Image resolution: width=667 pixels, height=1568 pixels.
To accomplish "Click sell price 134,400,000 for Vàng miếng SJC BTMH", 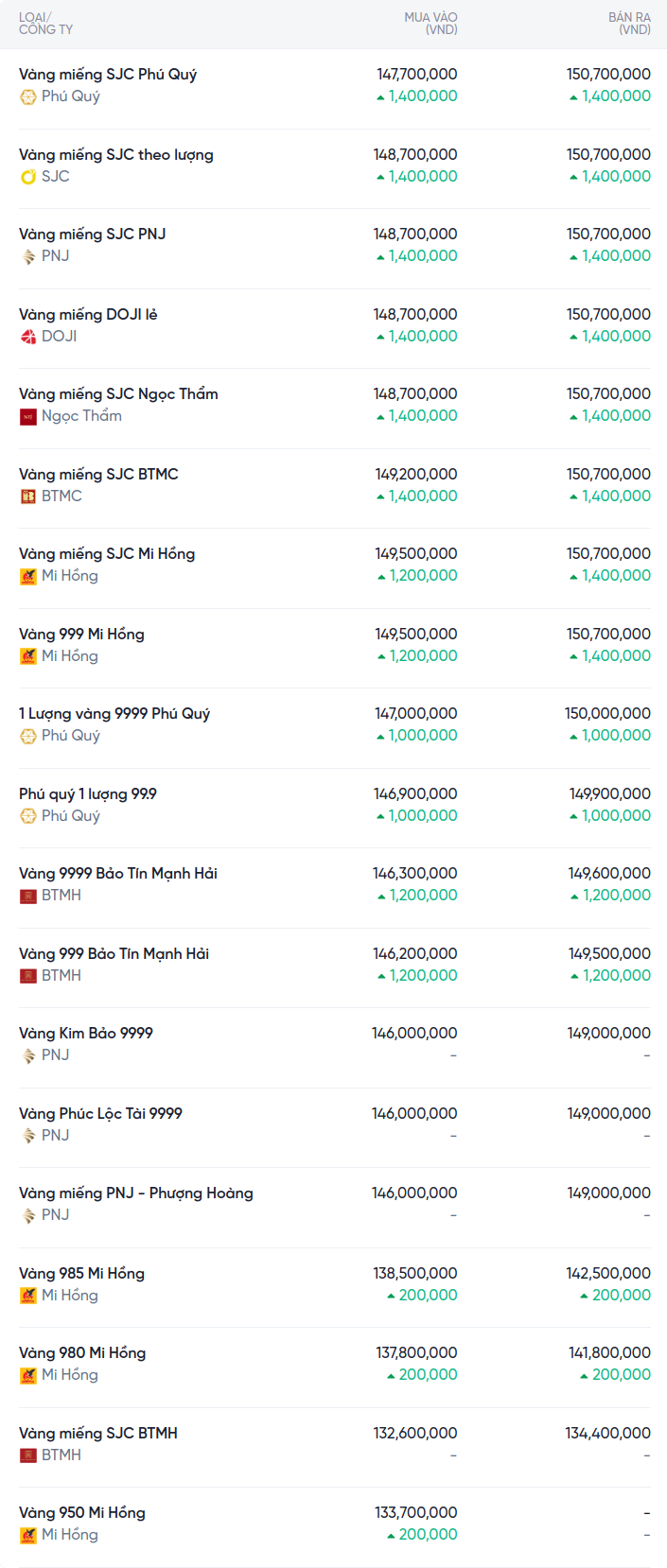I will pyautogui.click(x=607, y=1433).
